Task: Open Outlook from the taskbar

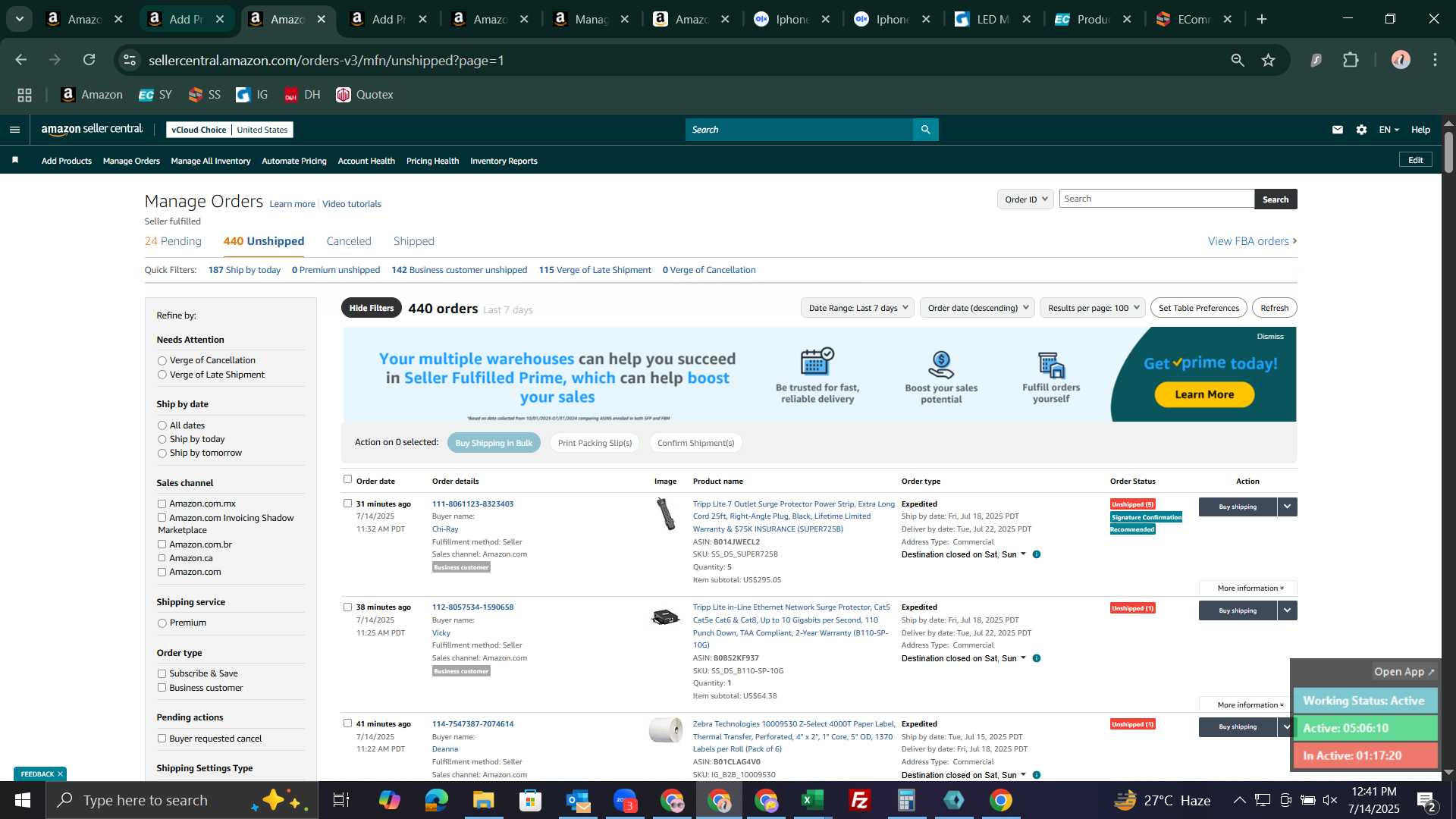Action: point(578,800)
